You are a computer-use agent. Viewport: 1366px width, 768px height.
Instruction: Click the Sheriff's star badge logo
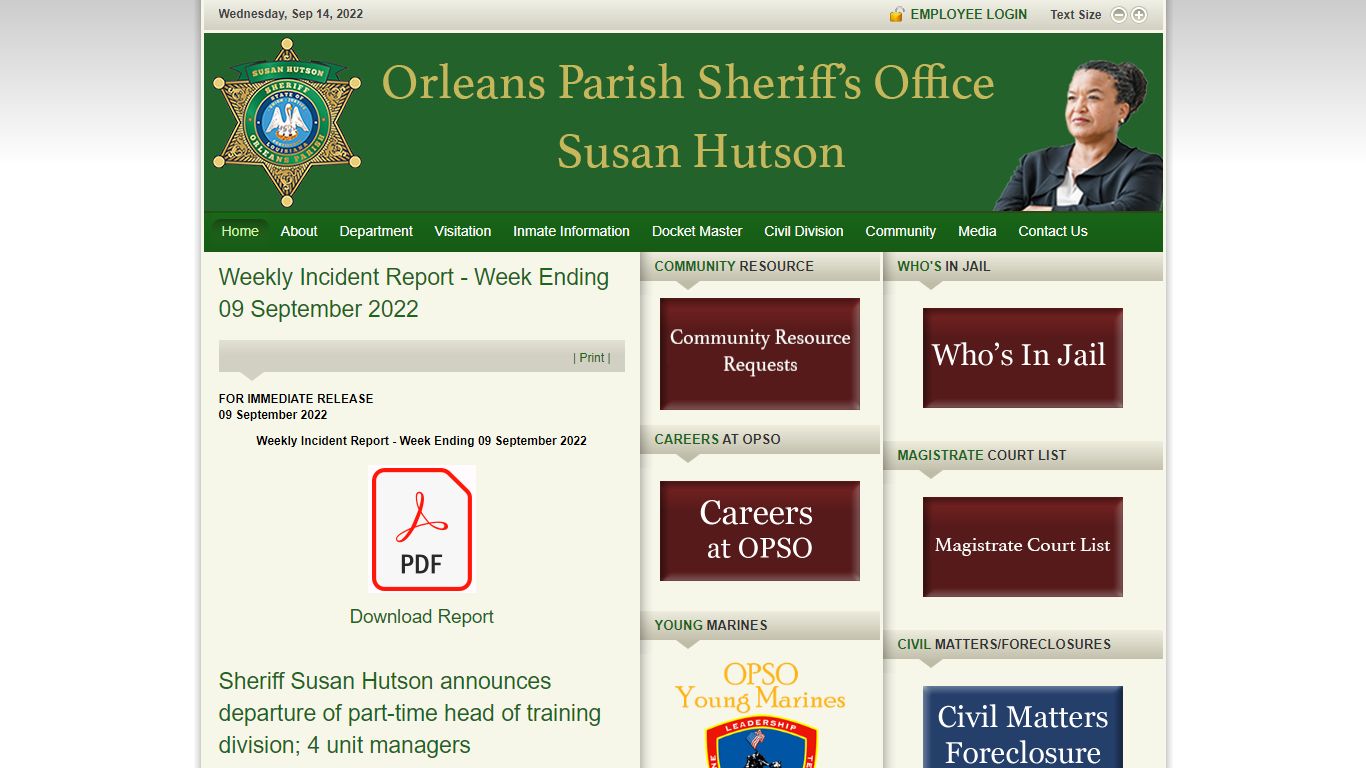click(x=287, y=122)
